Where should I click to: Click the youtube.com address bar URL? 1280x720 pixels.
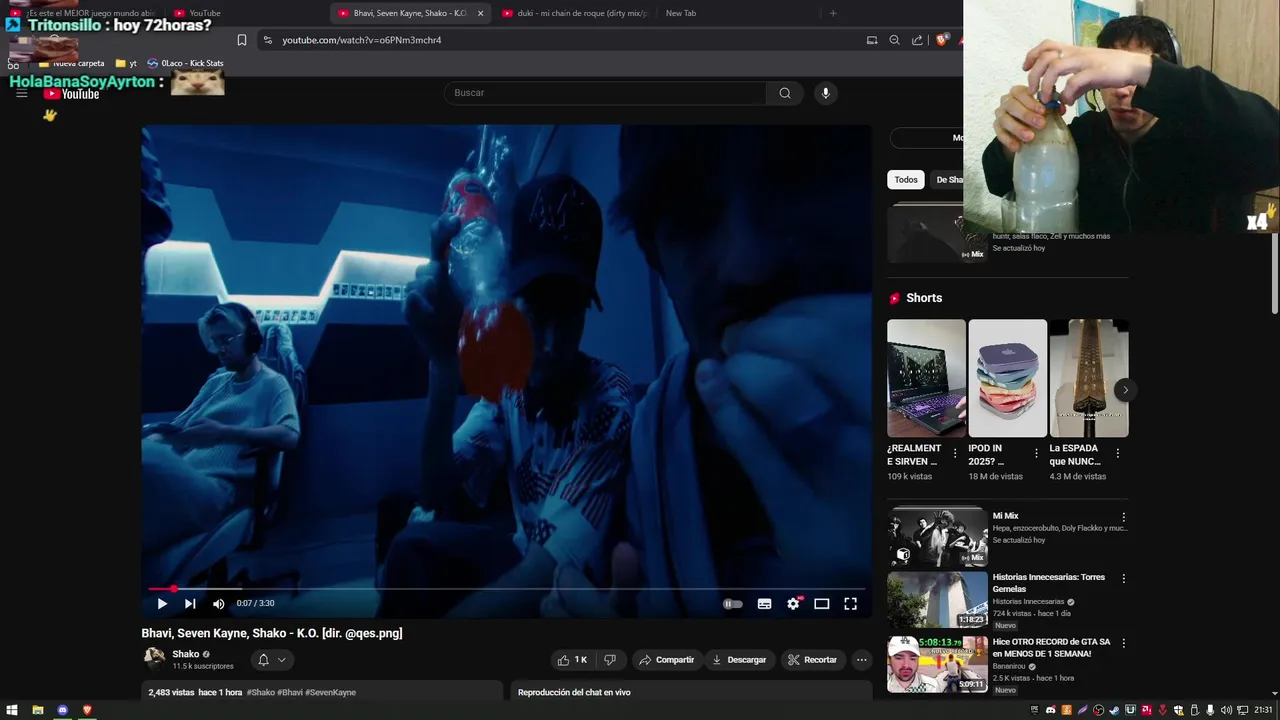pyautogui.click(x=361, y=40)
